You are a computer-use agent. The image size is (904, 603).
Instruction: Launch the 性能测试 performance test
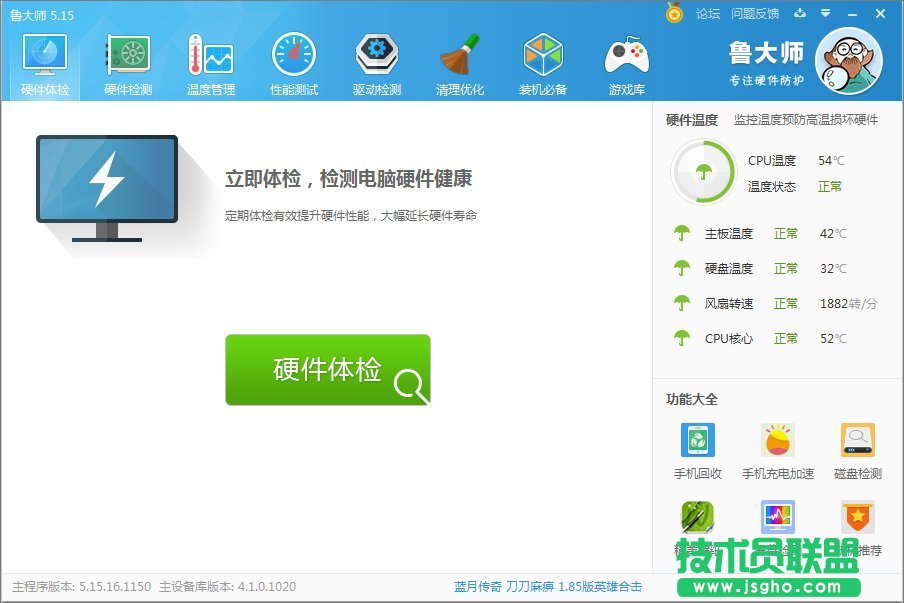(293, 62)
